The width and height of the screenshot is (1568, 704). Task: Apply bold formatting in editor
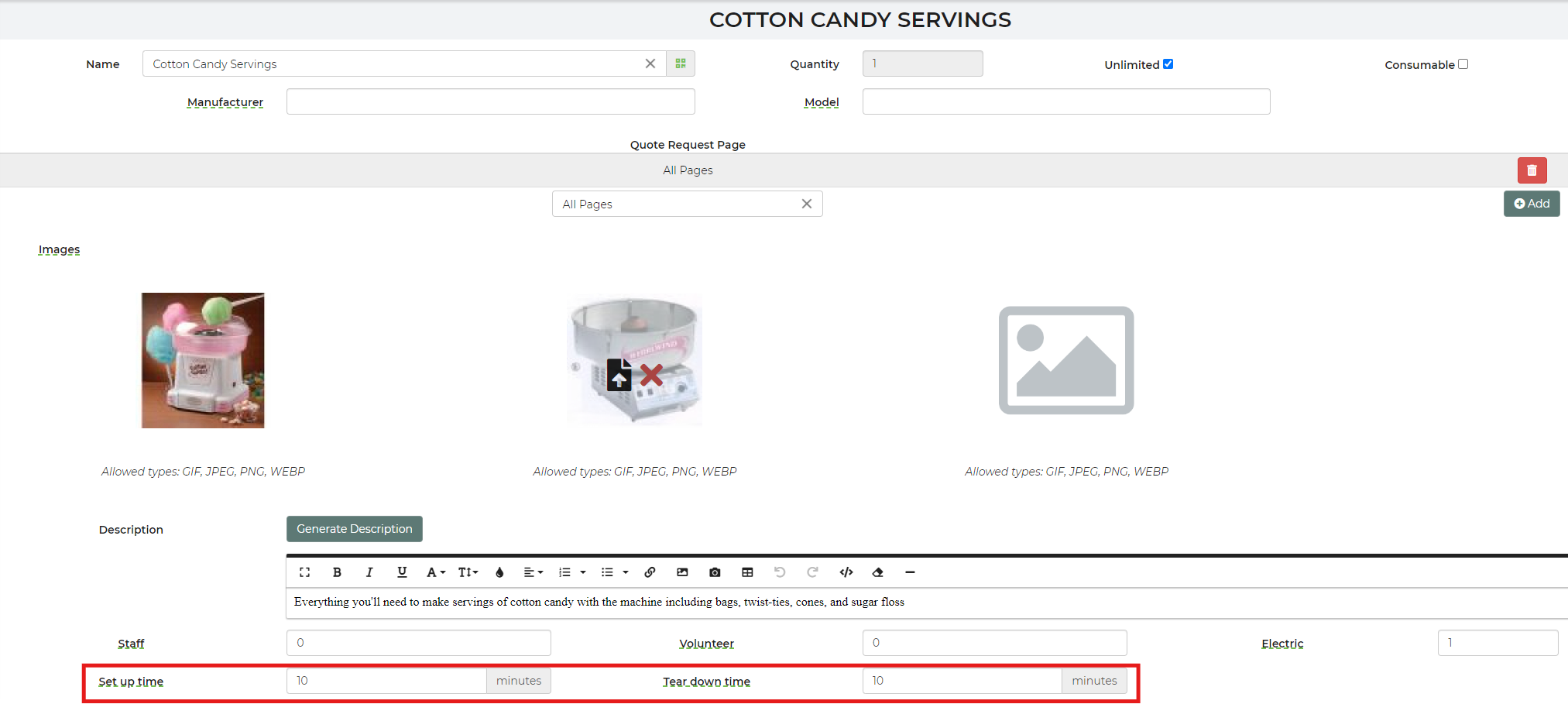[337, 572]
